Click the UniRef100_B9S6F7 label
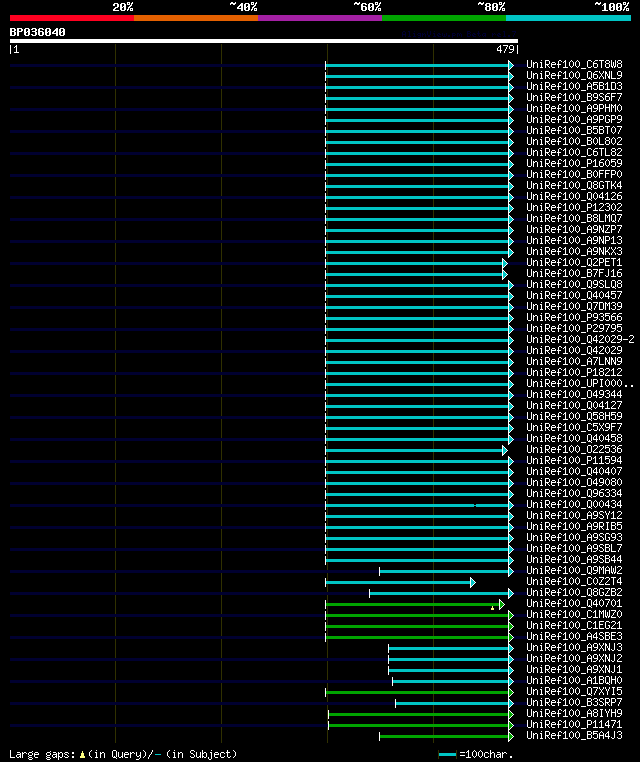The width and height of the screenshot is (640, 762). [x=574, y=98]
